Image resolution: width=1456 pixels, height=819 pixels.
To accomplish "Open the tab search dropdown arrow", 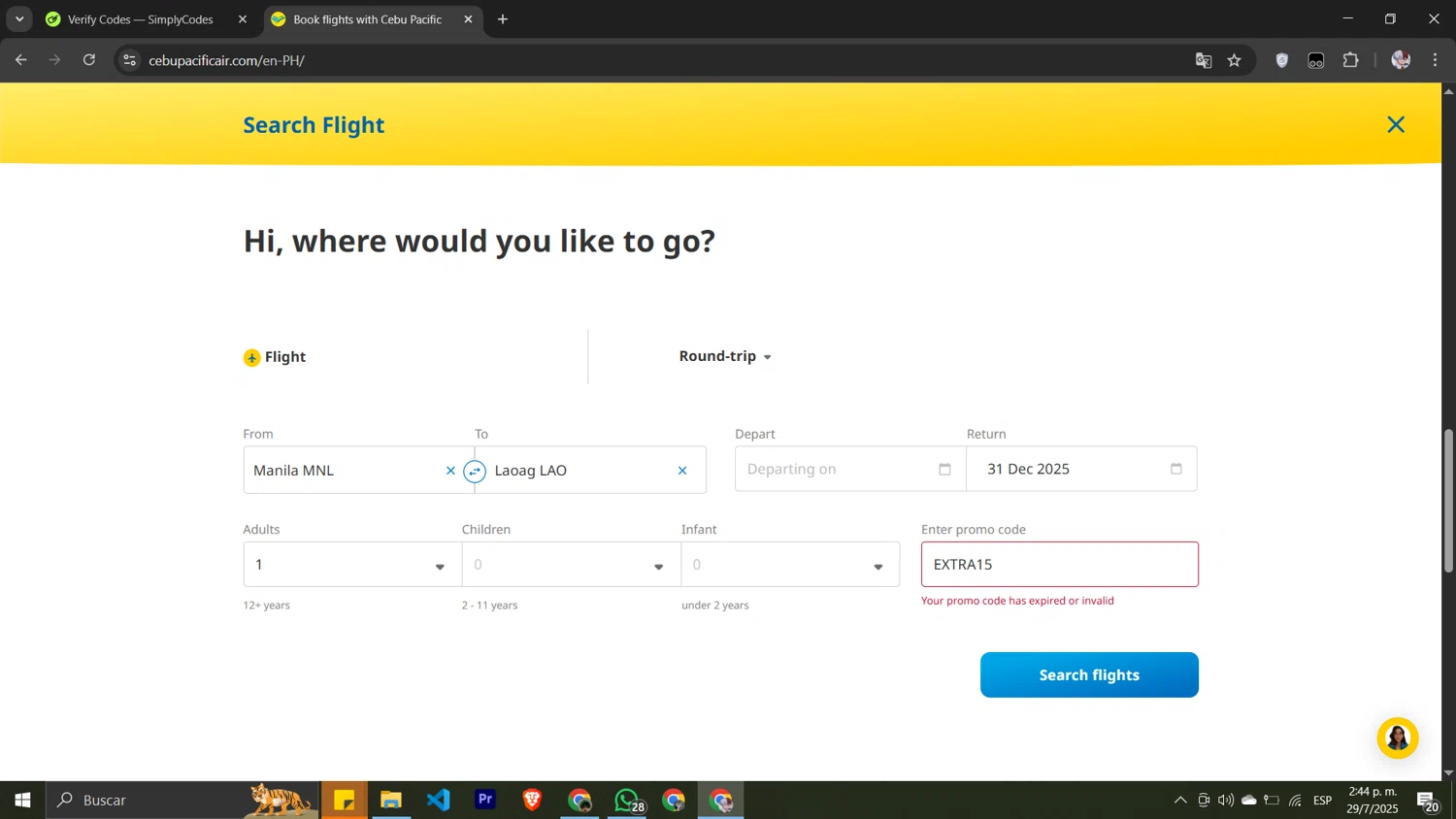I will [x=19, y=19].
